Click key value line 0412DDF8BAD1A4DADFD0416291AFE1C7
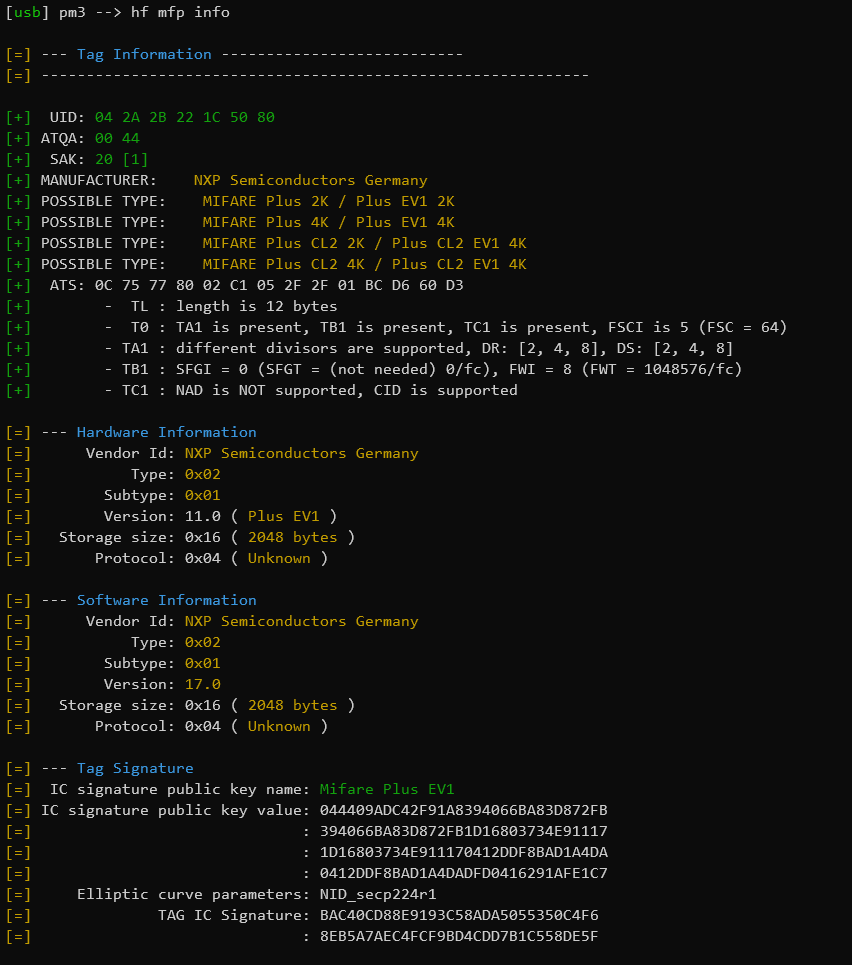This screenshot has width=852, height=965. tap(464, 873)
